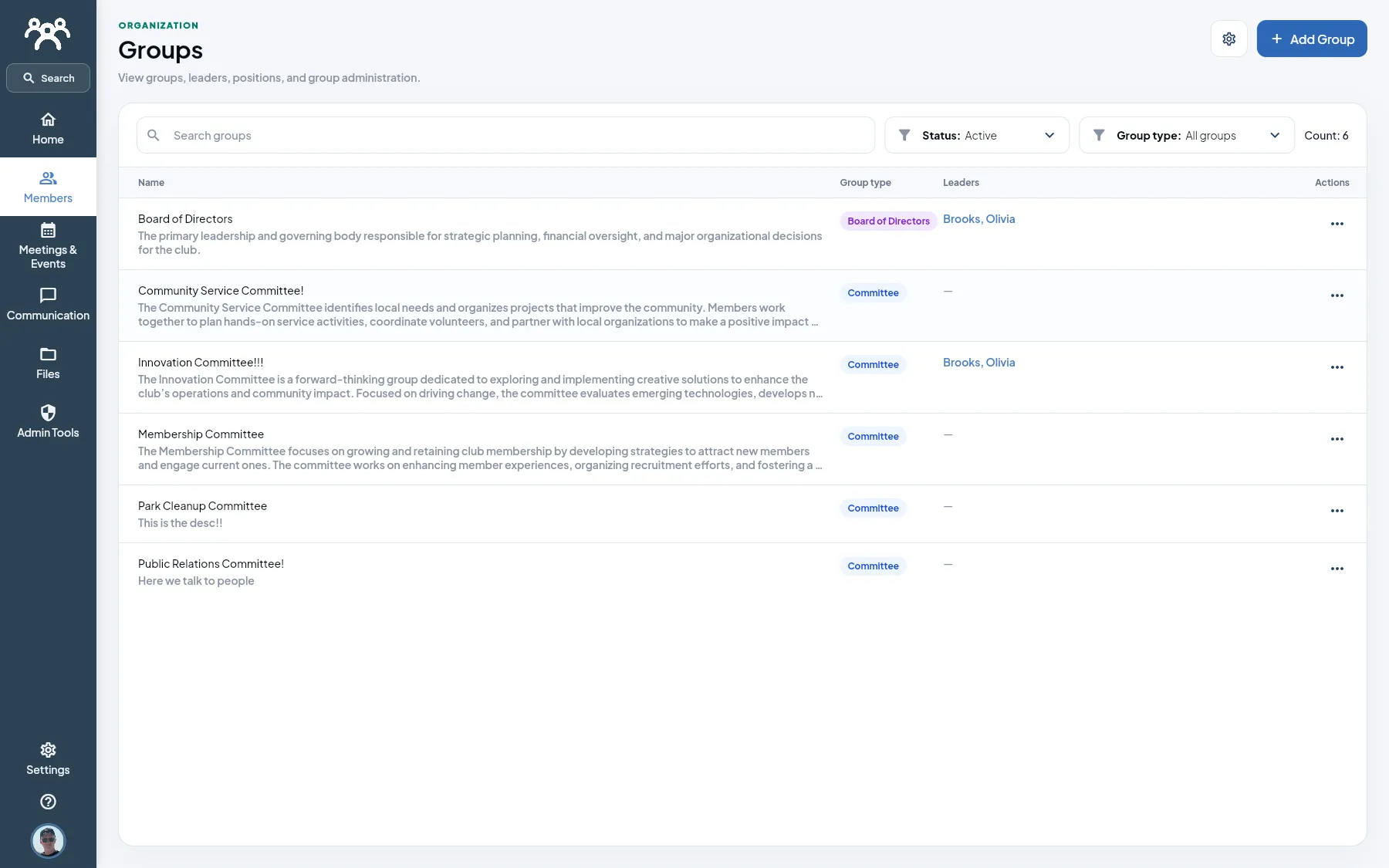The height and width of the screenshot is (868, 1389).
Task: Click the Search groups input field
Action: 505,135
